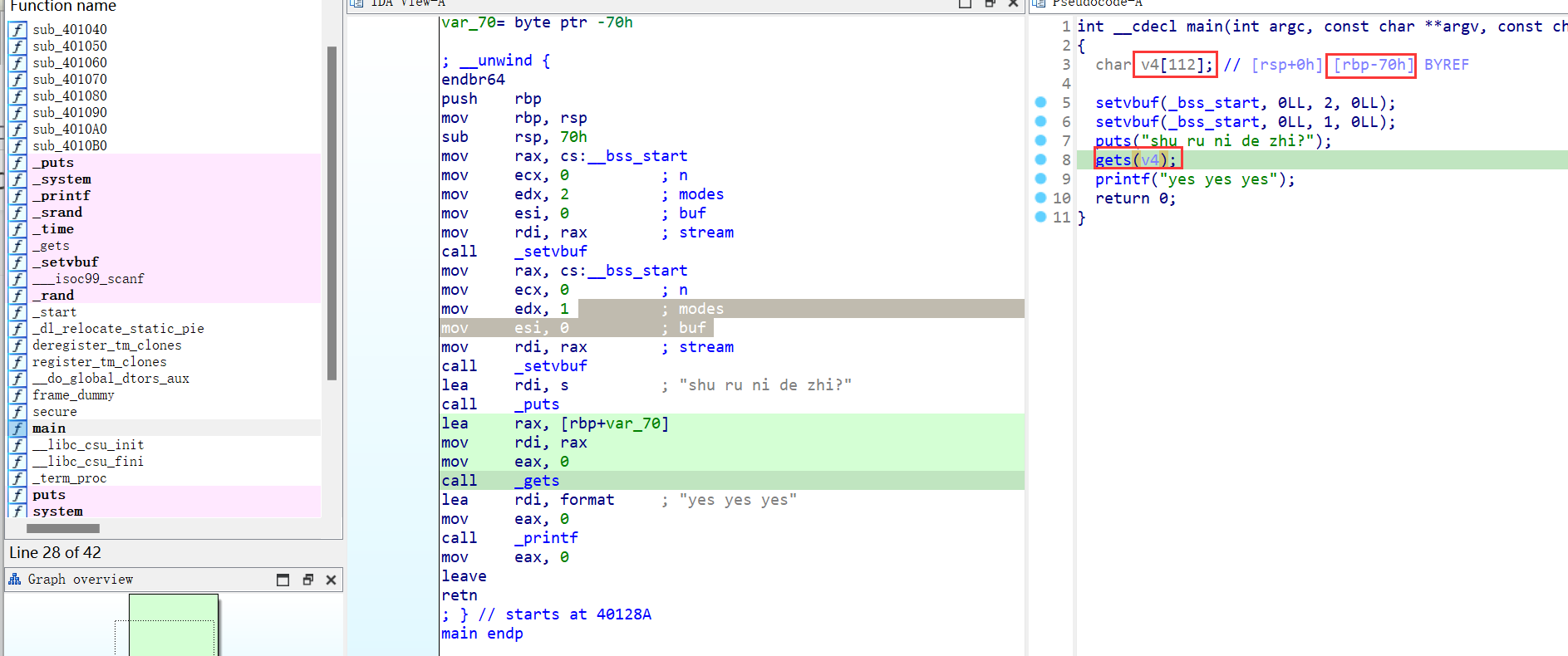The height and width of the screenshot is (656, 1568).
Task: Close the Graph overview panel
Action: [331, 580]
